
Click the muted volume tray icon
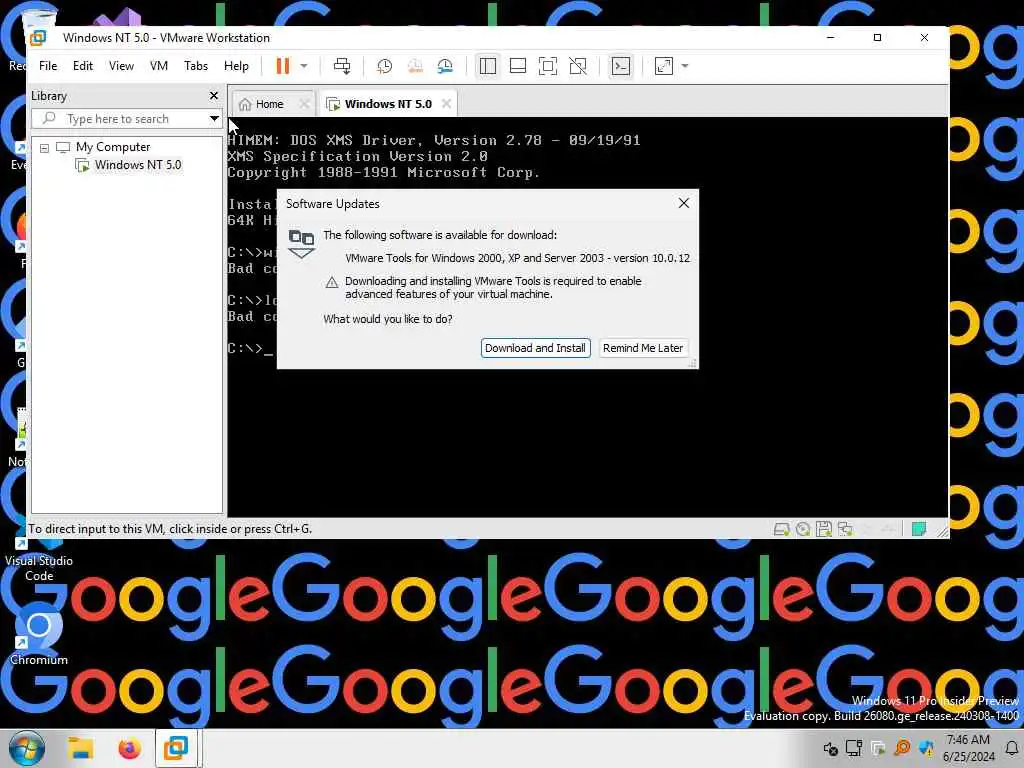pos(830,748)
